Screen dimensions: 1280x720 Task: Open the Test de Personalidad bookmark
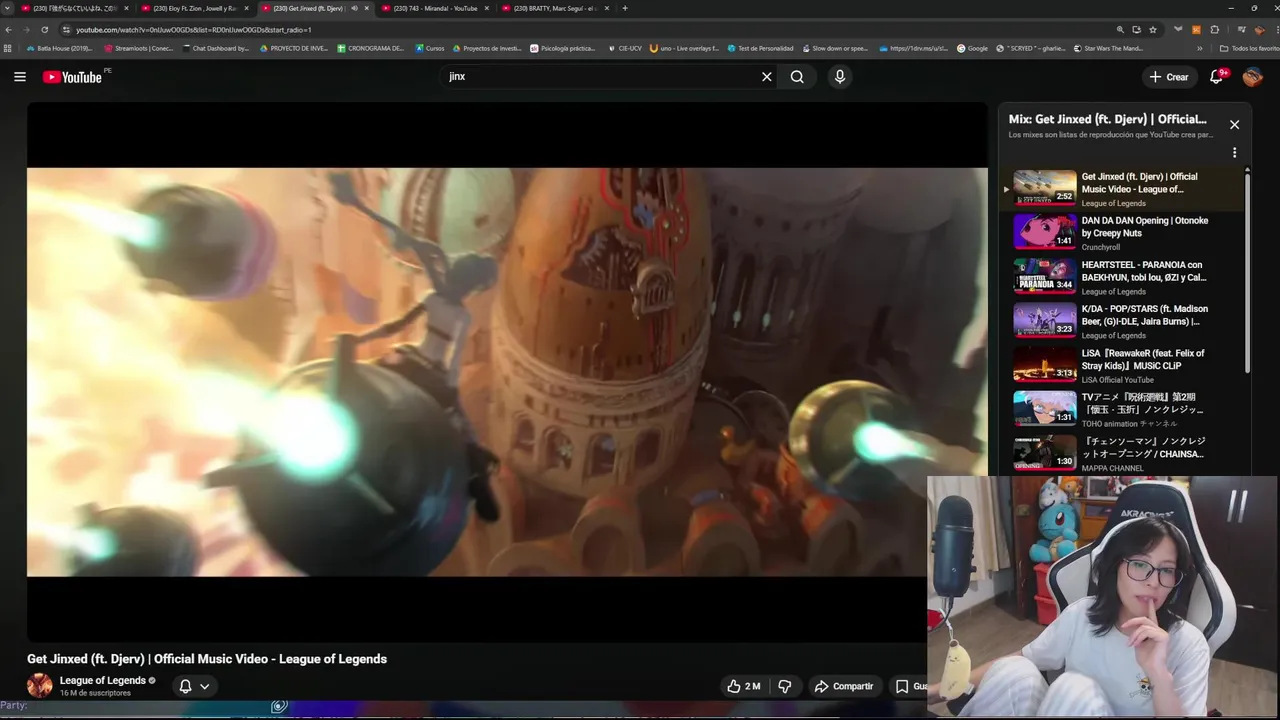[760, 48]
